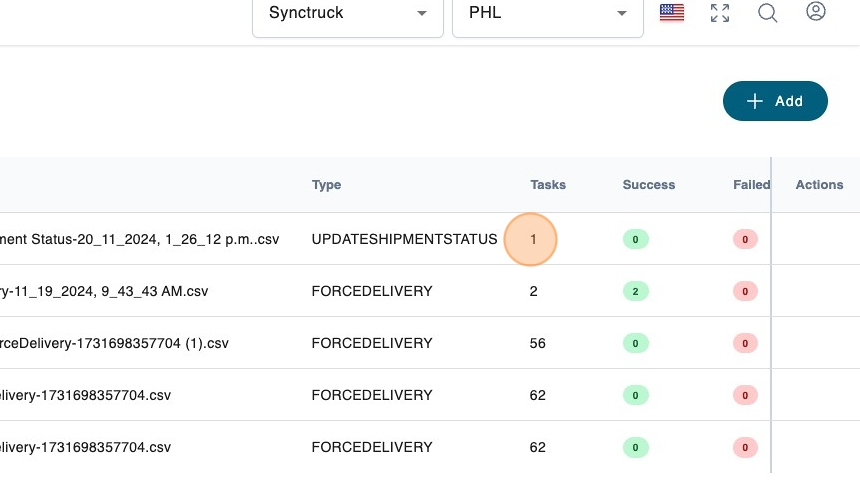Click success badge in 56-task row
860x481 pixels.
coord(634,343)
